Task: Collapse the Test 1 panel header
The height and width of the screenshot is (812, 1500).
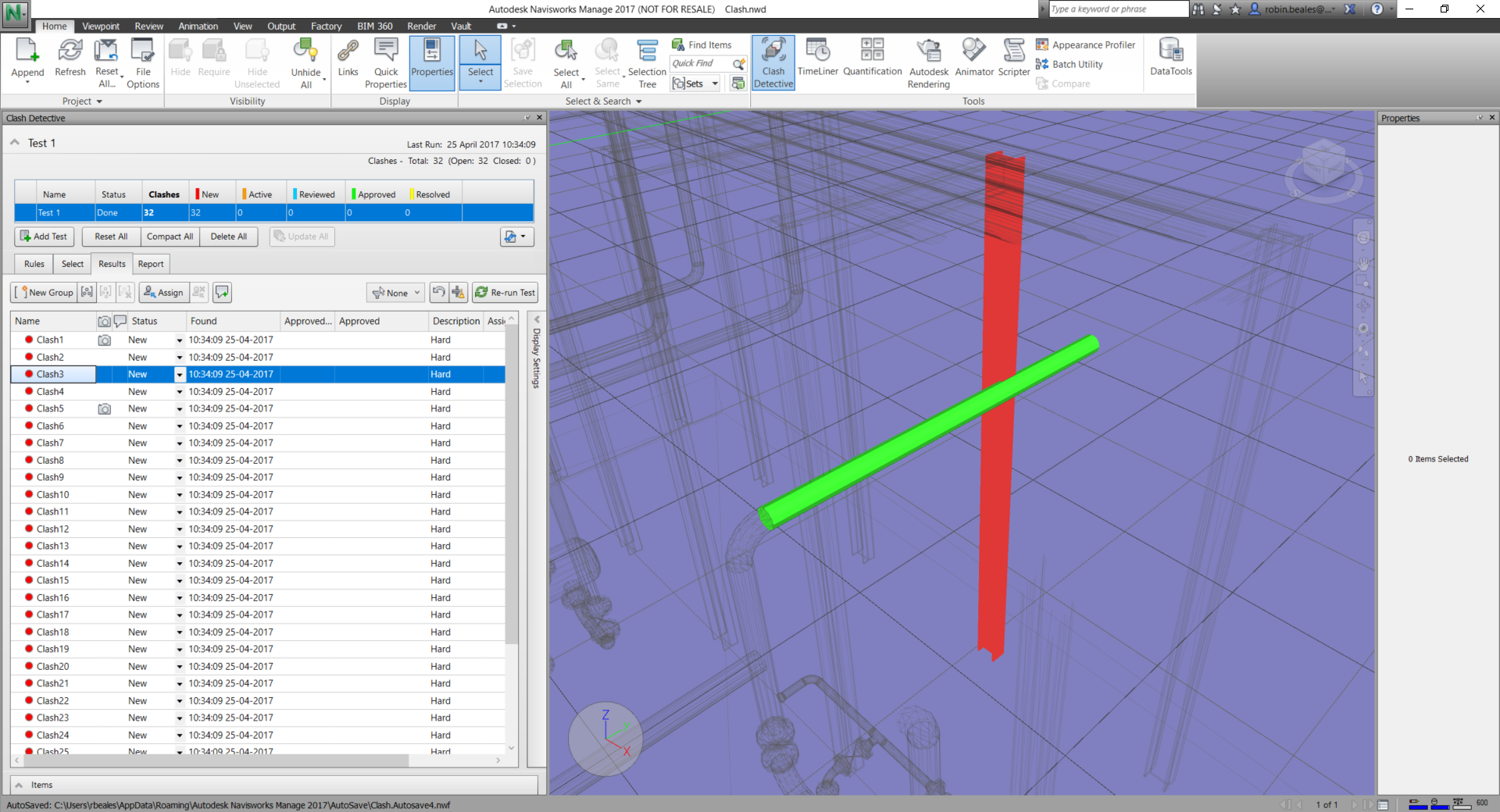Action: 15,143
